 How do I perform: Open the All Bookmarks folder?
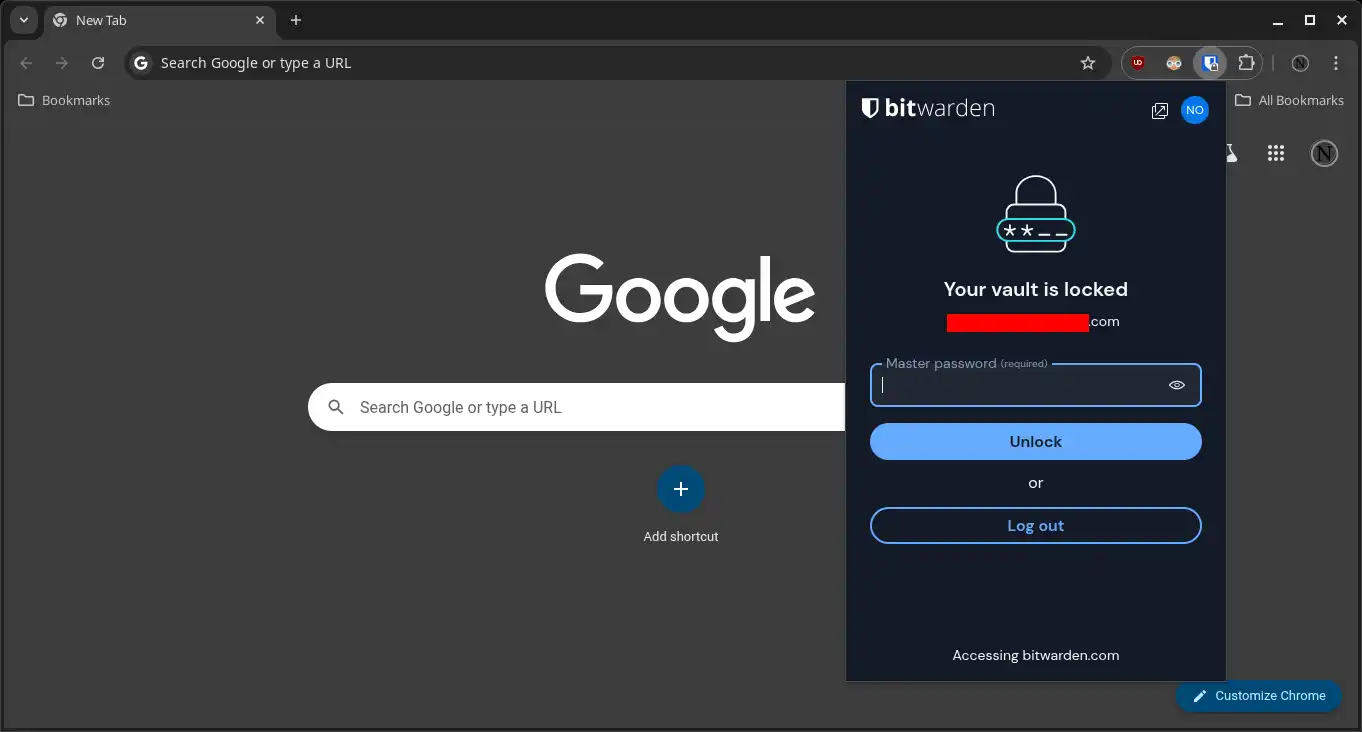tap(1289, 100)
